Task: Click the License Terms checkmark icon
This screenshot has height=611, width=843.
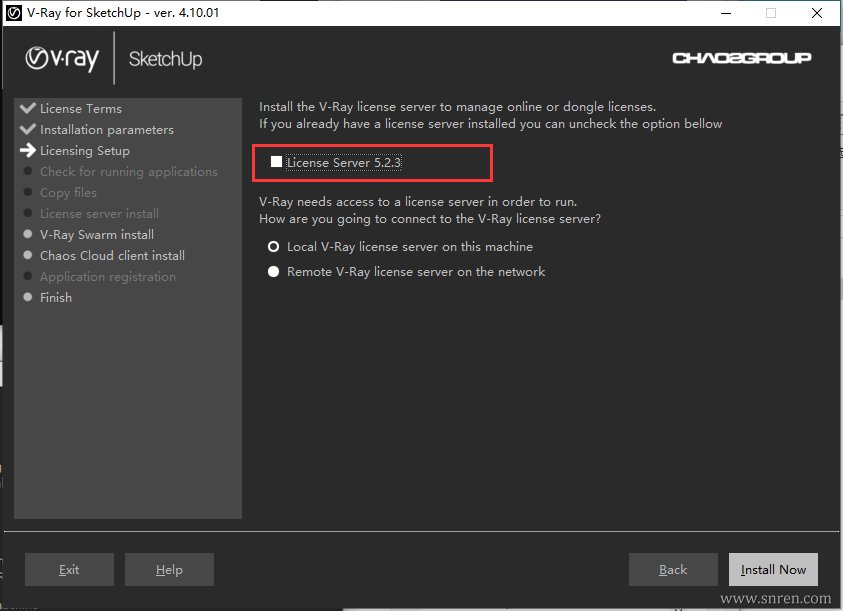Action: coord(27,108)
